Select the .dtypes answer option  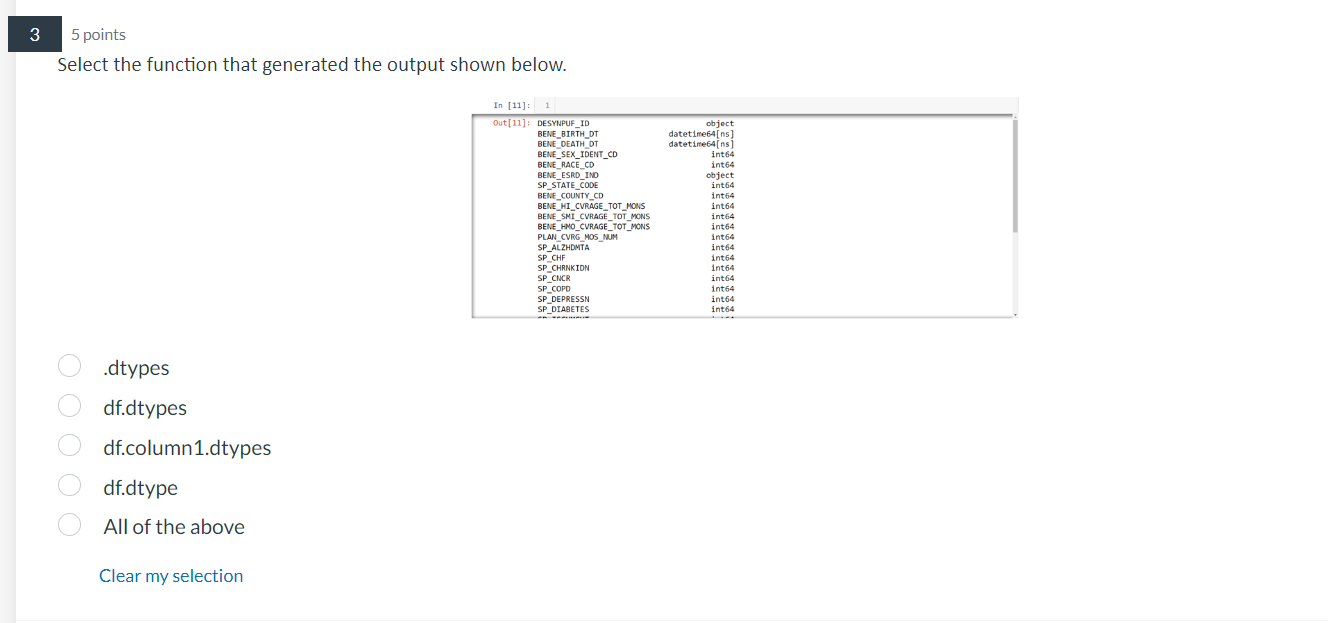click(x=69, y=366)
